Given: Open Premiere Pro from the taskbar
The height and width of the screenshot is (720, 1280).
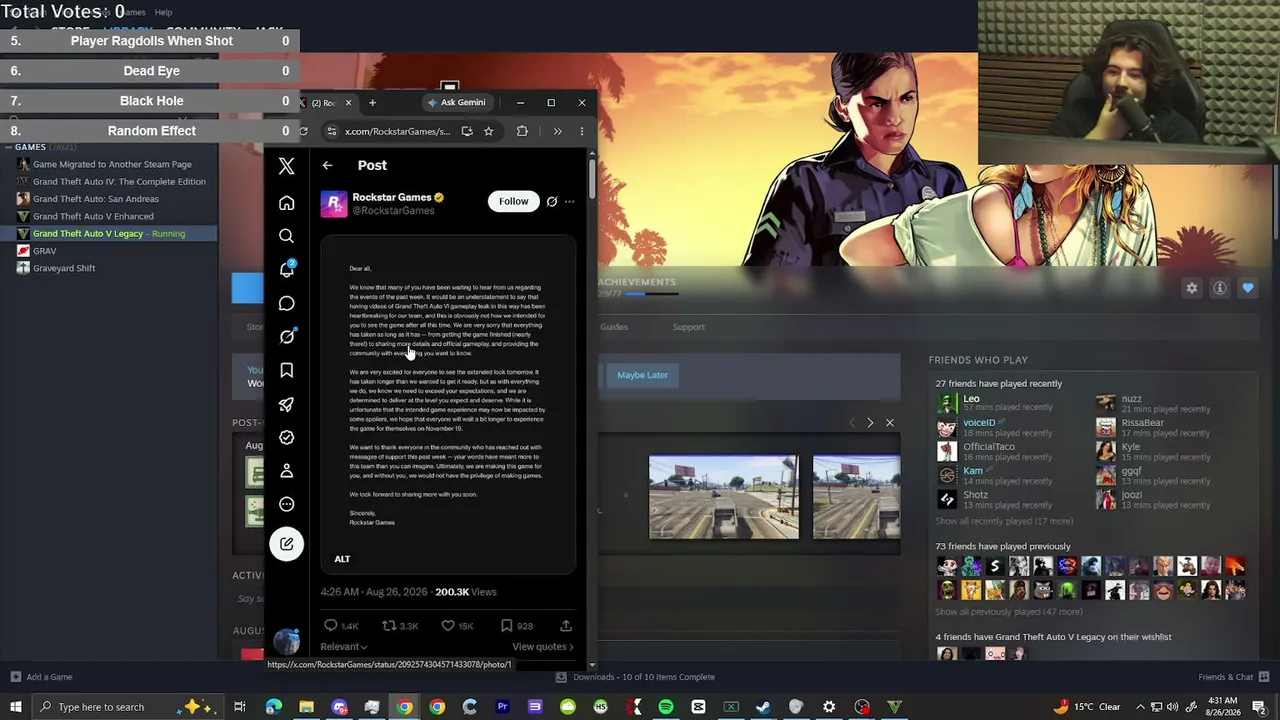Looking at the screenshot, I should pyautogui.click(x=502, y=707).
